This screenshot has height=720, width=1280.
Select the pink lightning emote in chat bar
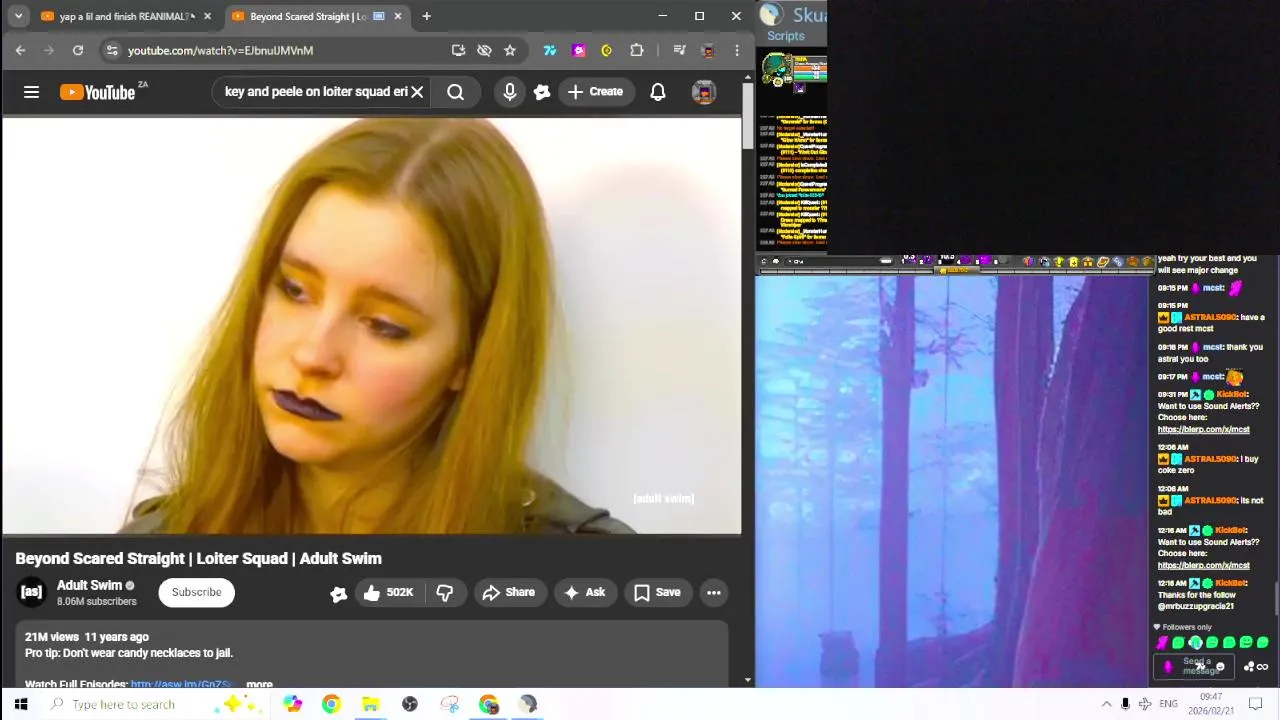tap(1162, 643)
